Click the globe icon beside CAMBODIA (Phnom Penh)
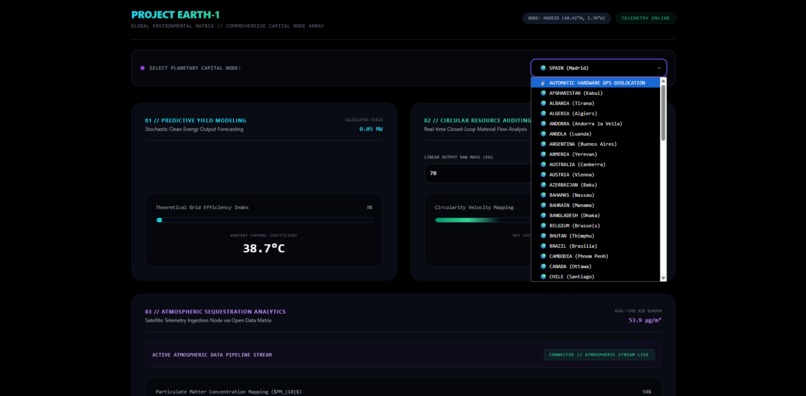806x396 pixels. click(x=543, y=256)
